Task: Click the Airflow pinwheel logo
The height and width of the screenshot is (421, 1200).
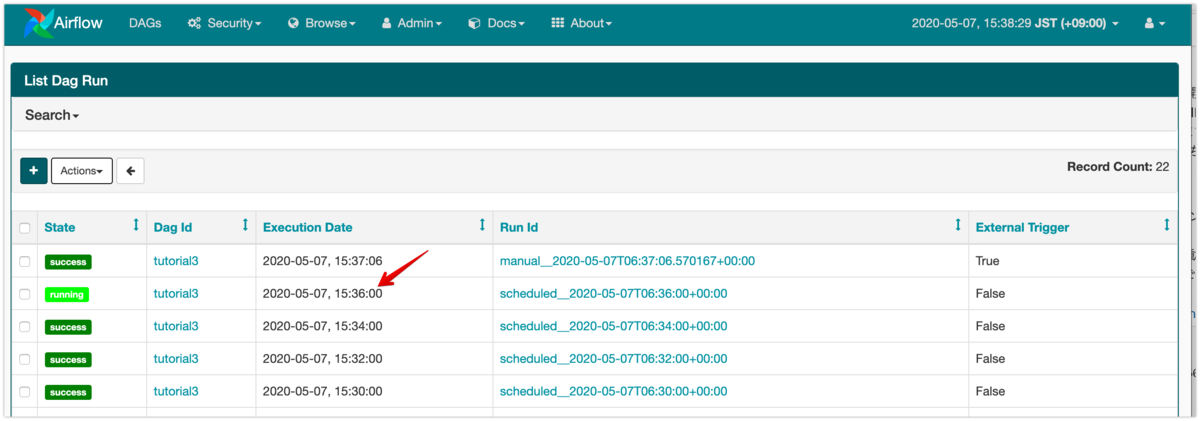Action: pyautogui.click(x=38, y=23)
